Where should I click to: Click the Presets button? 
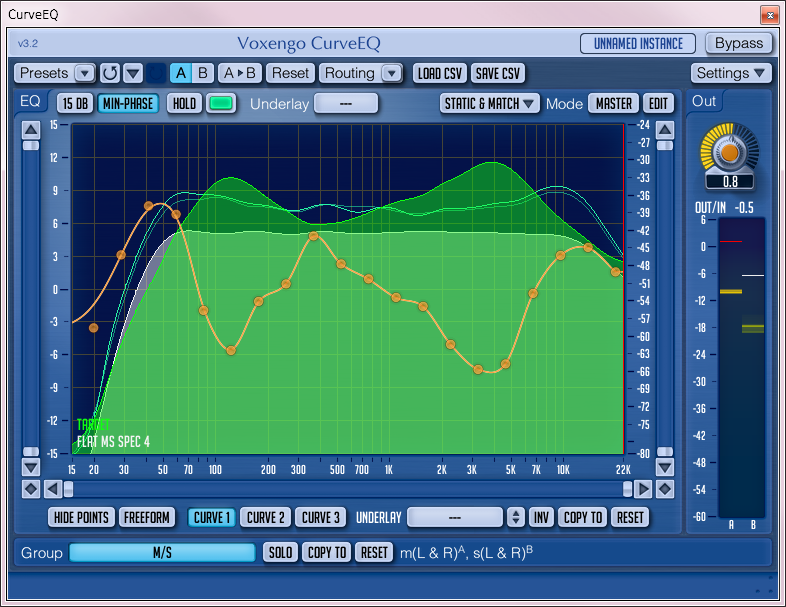44,73
